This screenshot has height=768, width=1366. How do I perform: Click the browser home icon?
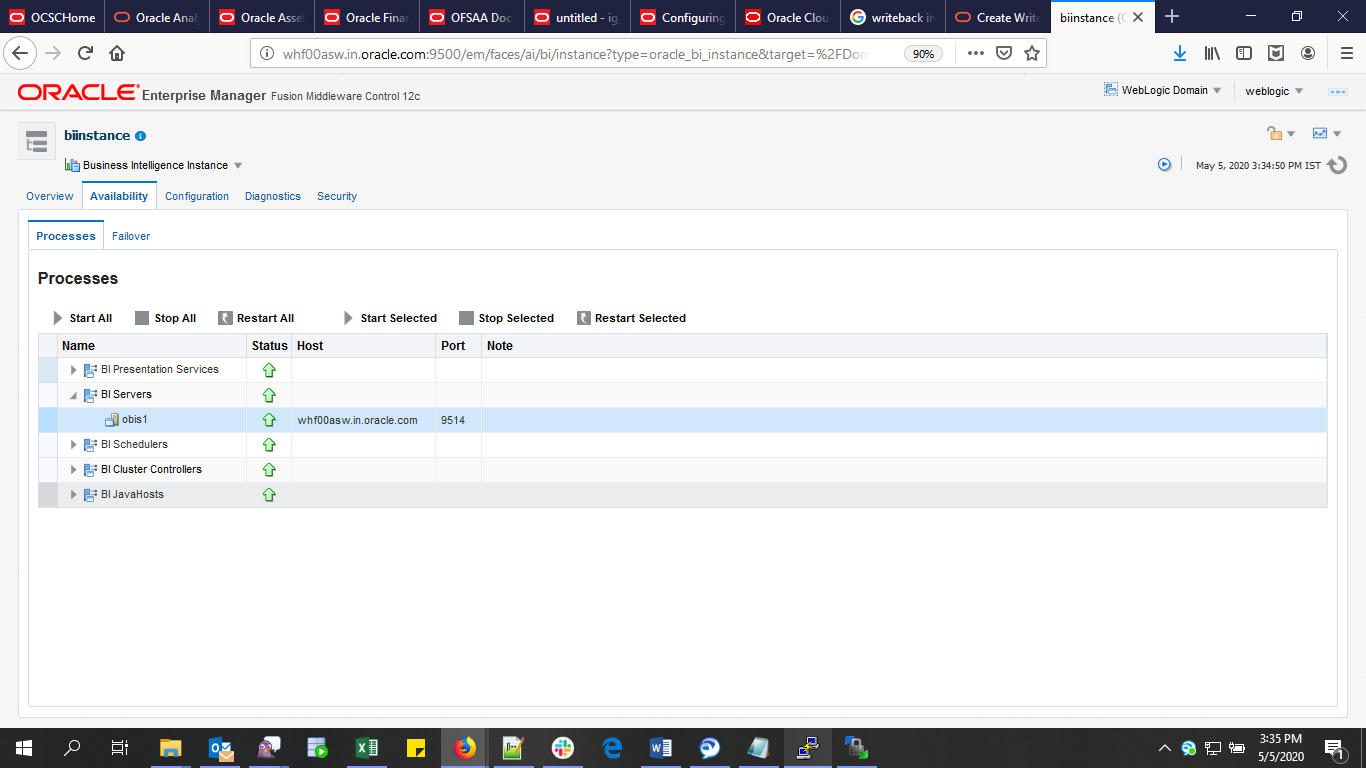(x=117, y=53)
